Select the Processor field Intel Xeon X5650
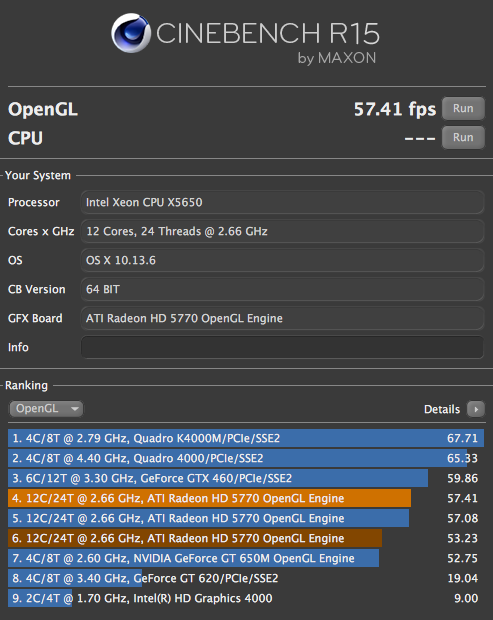This screenshot has width=493, height=620. point(282,202)
